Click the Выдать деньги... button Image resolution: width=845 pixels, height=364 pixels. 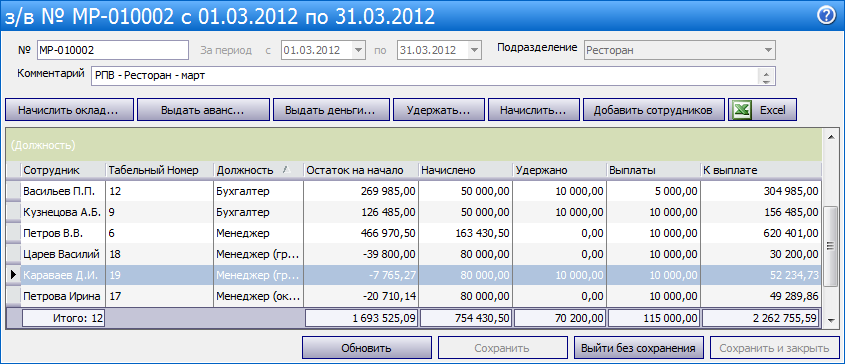point(331,110)
